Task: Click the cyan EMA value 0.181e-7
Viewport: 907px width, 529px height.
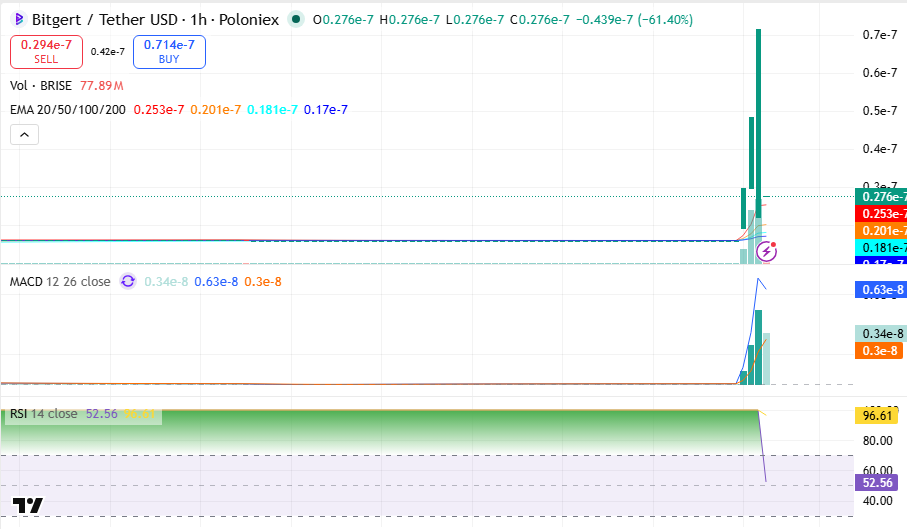Action: point(272,110)
